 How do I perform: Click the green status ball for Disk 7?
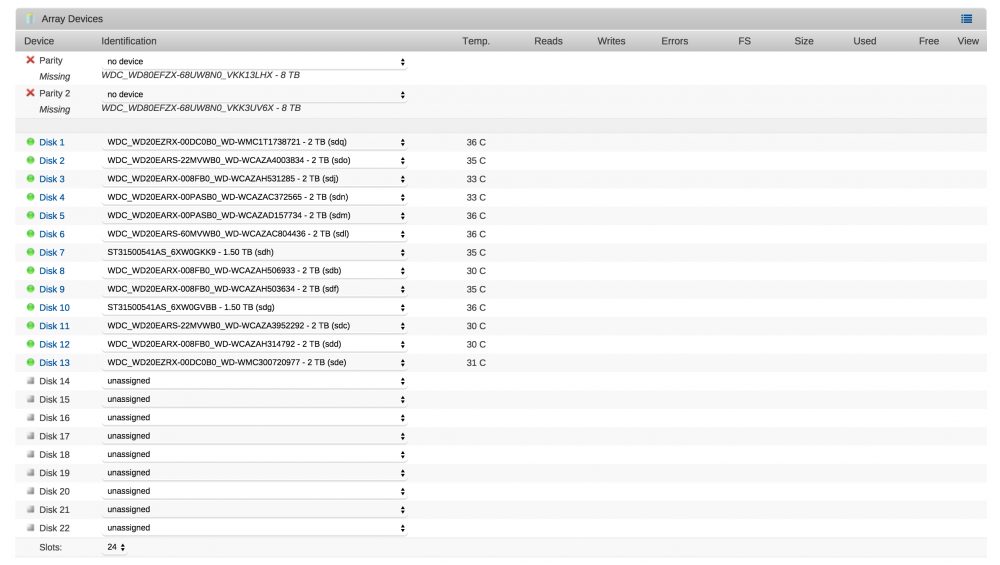[30, 252]
